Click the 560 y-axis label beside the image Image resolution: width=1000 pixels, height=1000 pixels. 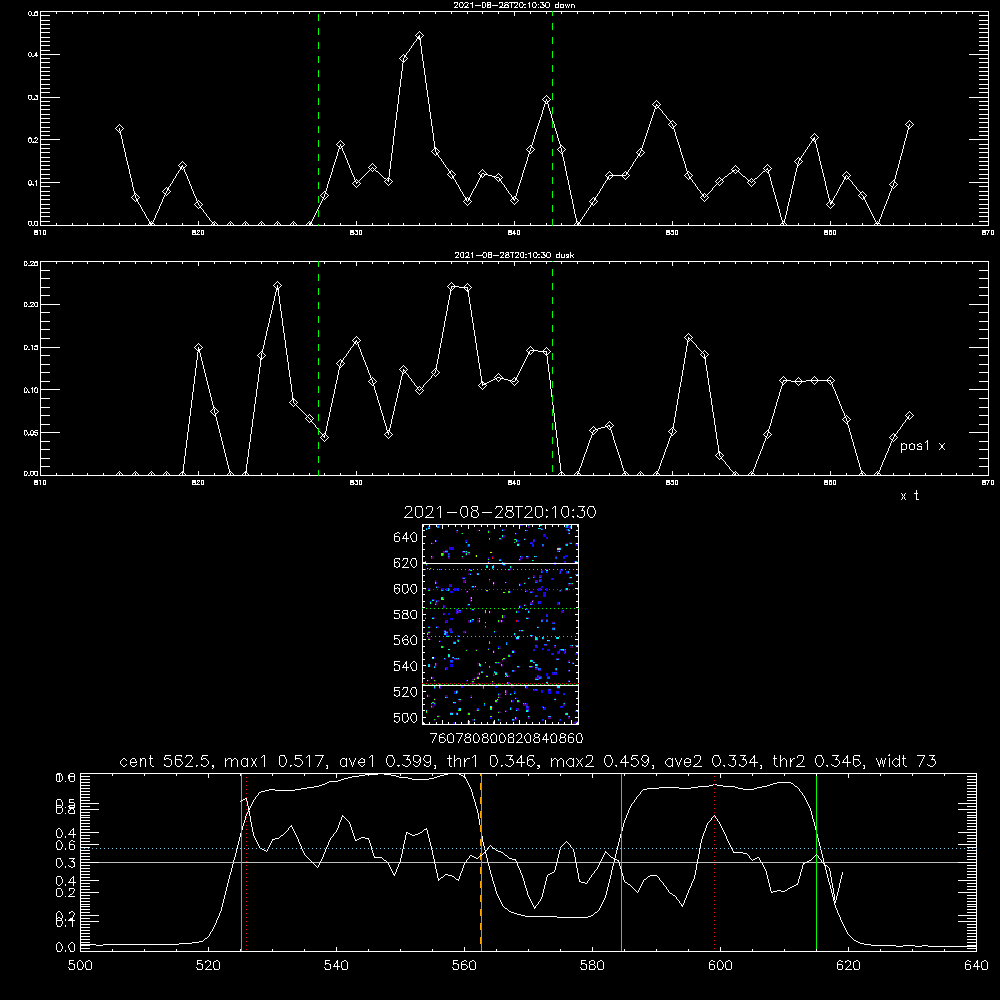(406, 640)
